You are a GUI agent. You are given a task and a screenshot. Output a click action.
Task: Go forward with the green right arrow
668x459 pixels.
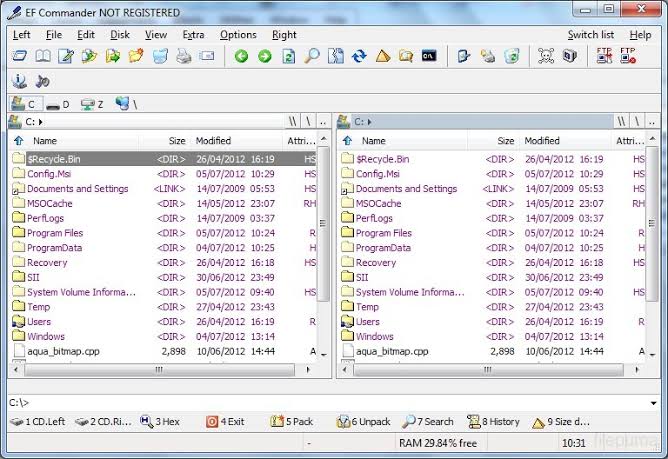[265, 56]
